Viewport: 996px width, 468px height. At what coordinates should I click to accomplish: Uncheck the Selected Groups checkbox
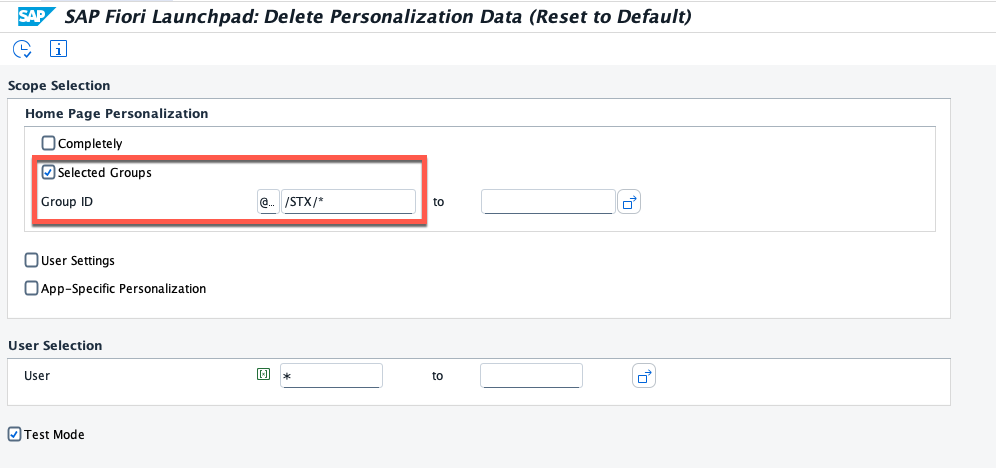[x=49, y=173]
